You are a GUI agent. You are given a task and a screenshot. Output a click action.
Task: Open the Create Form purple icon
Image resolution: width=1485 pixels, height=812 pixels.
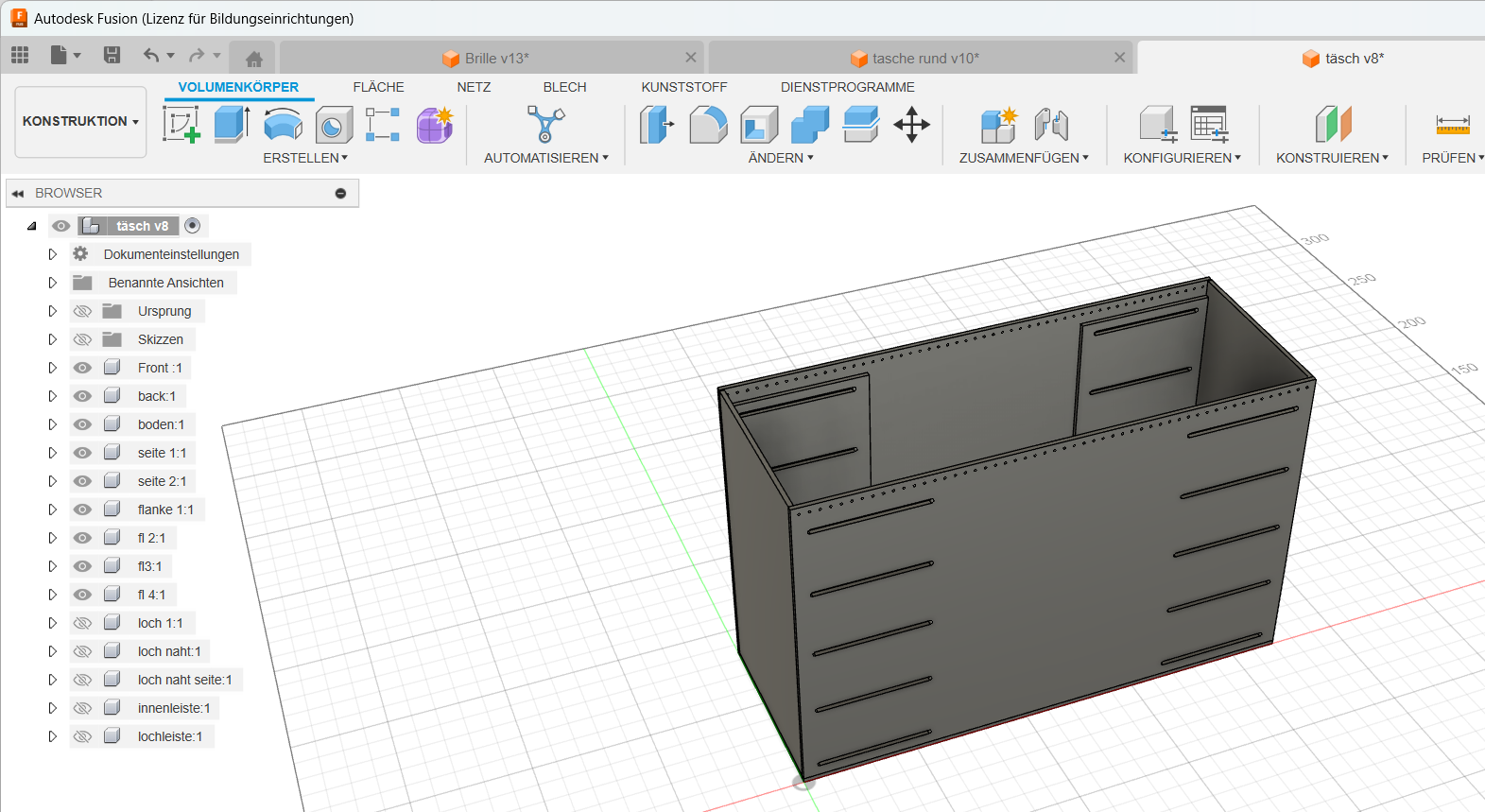click(x=435, y=124)
